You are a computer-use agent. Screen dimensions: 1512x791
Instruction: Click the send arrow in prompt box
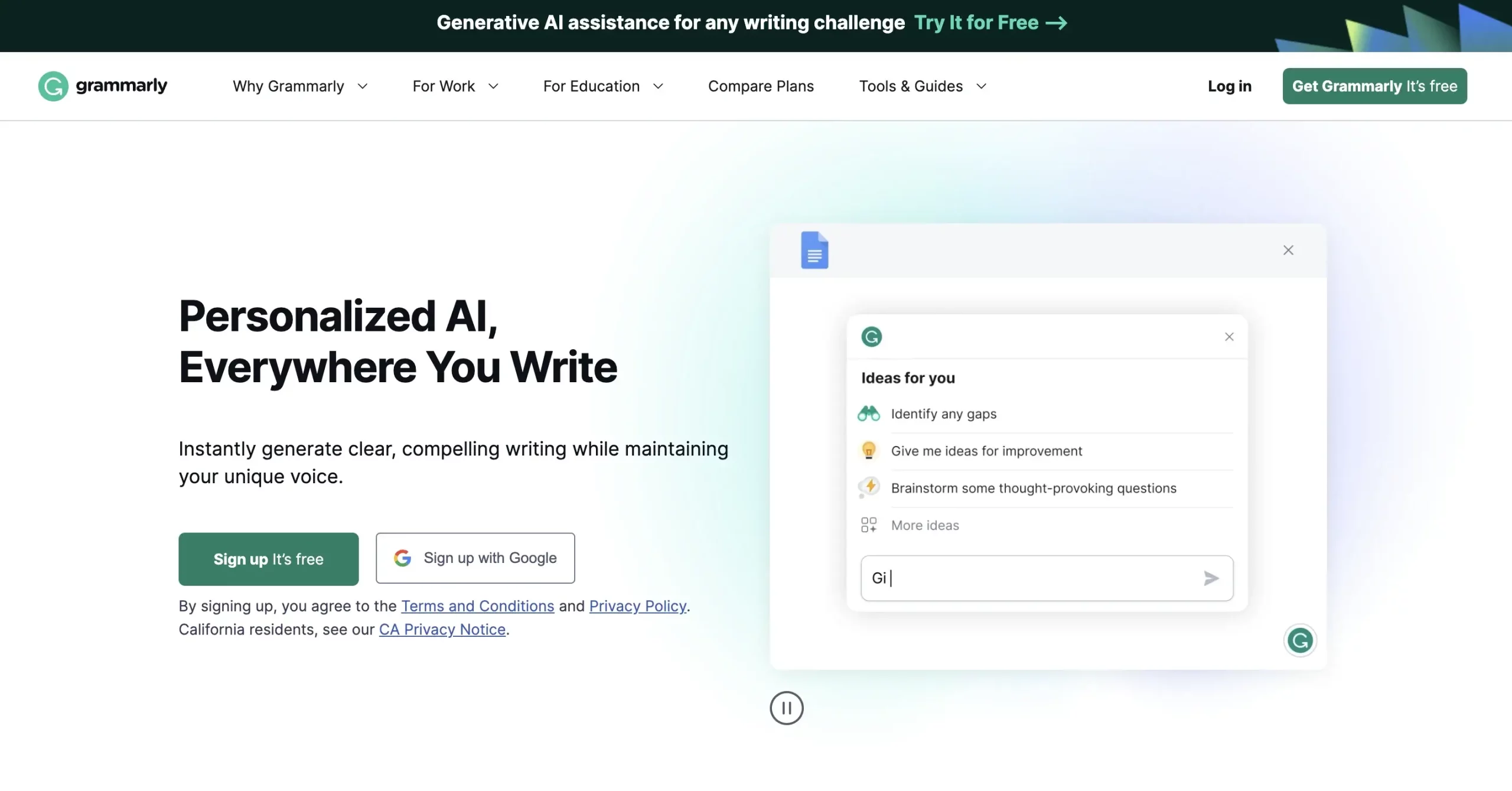tap(1211, 578)
